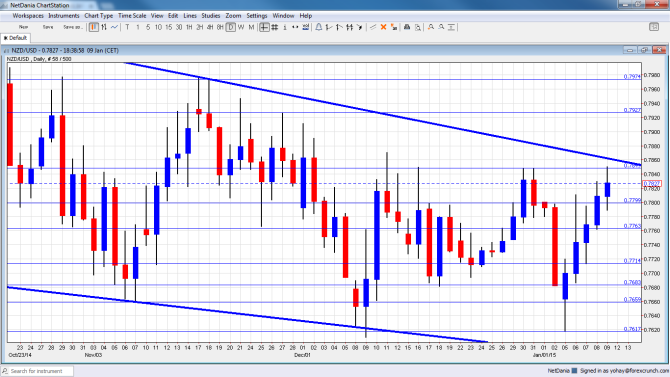Image resolution: width=670 pixels, height=377 pixels.
Task: Click the blue scale toolbar icon
Action: pos(306,27)
